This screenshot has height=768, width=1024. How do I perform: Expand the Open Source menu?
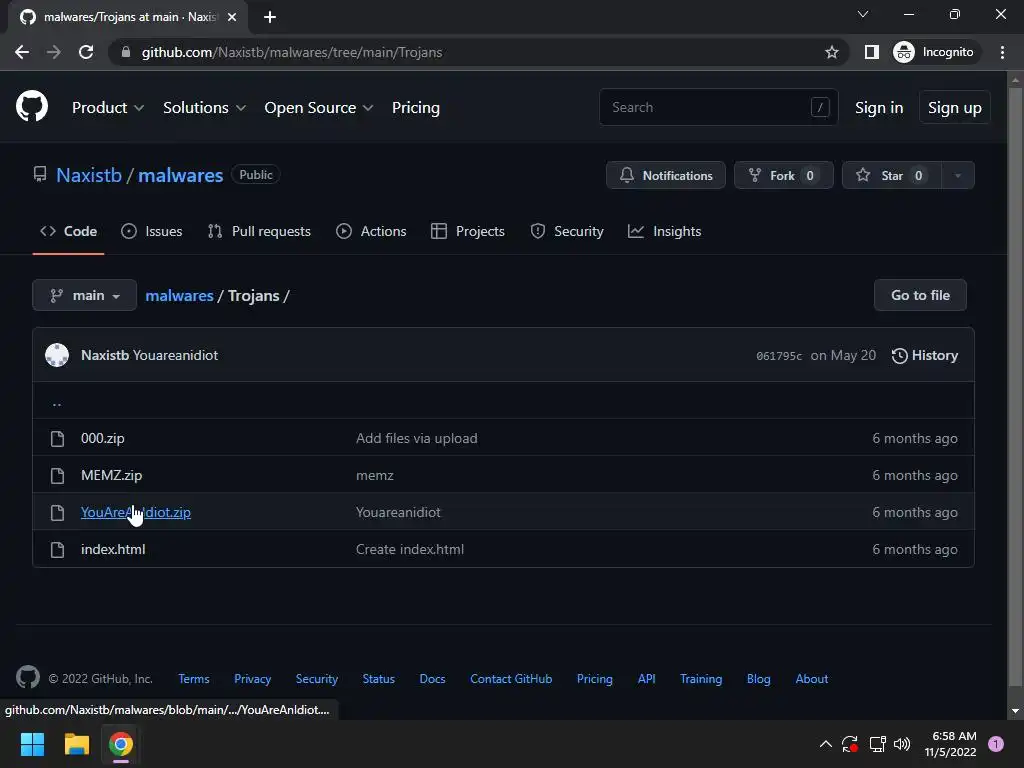[319, 108]
